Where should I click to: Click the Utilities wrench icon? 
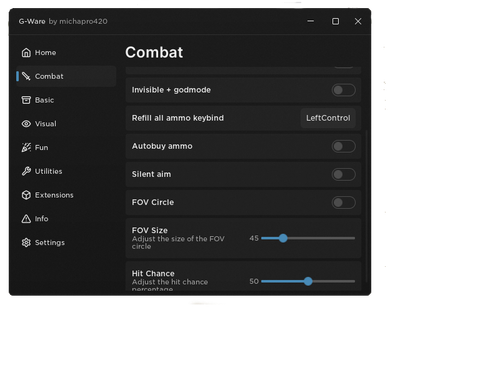[x=26, y=171]
